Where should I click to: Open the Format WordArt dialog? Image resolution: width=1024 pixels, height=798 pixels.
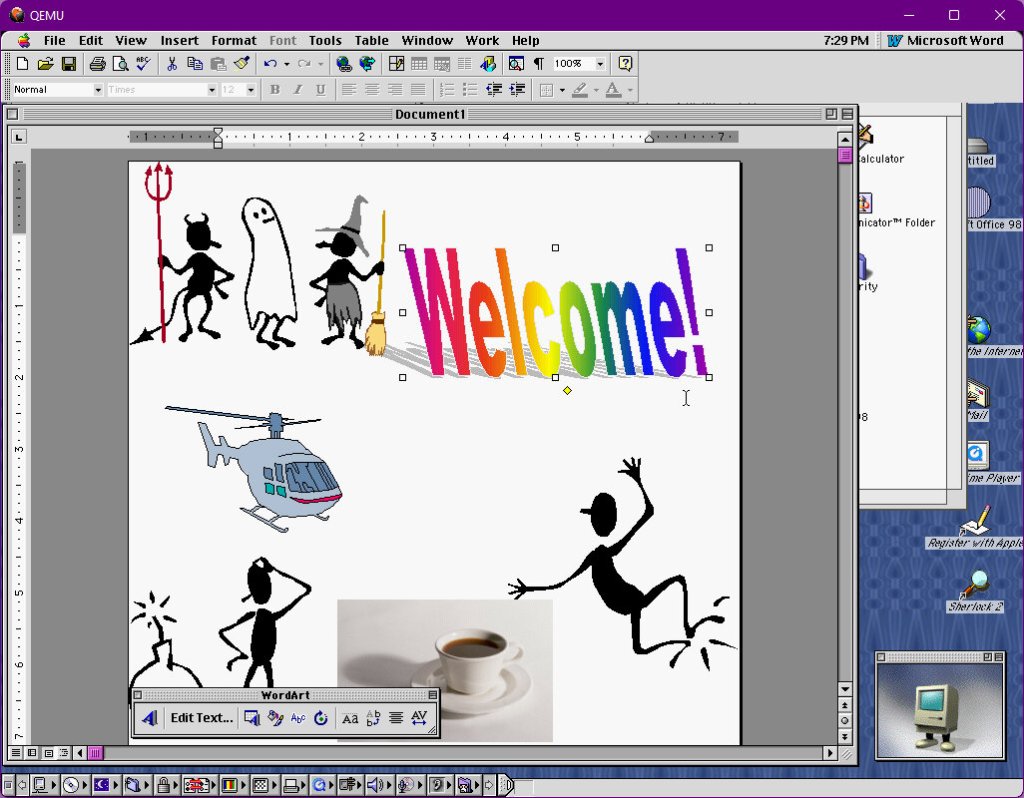click(x=275, y=718)
